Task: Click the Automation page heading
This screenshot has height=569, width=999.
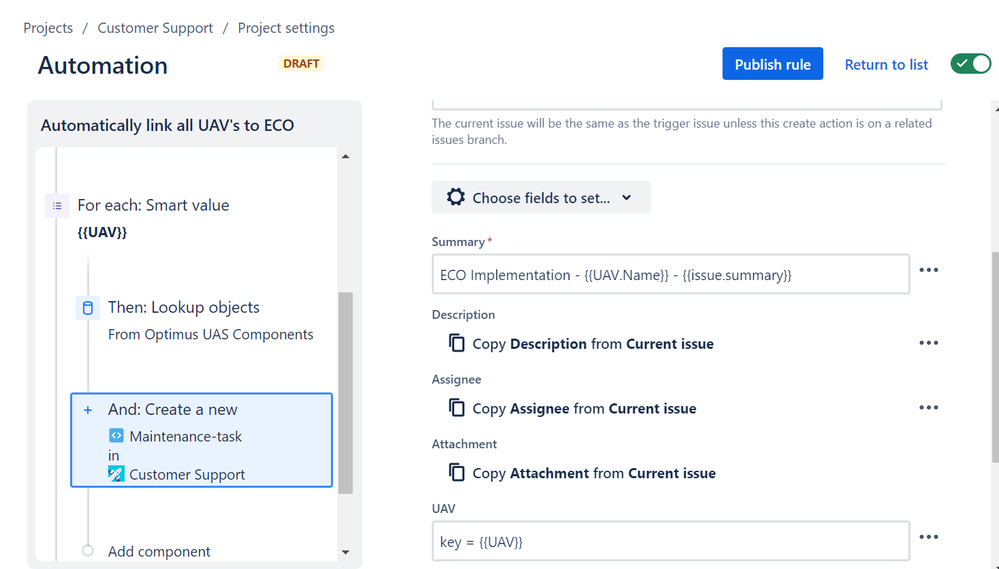Action: (103, 65)
